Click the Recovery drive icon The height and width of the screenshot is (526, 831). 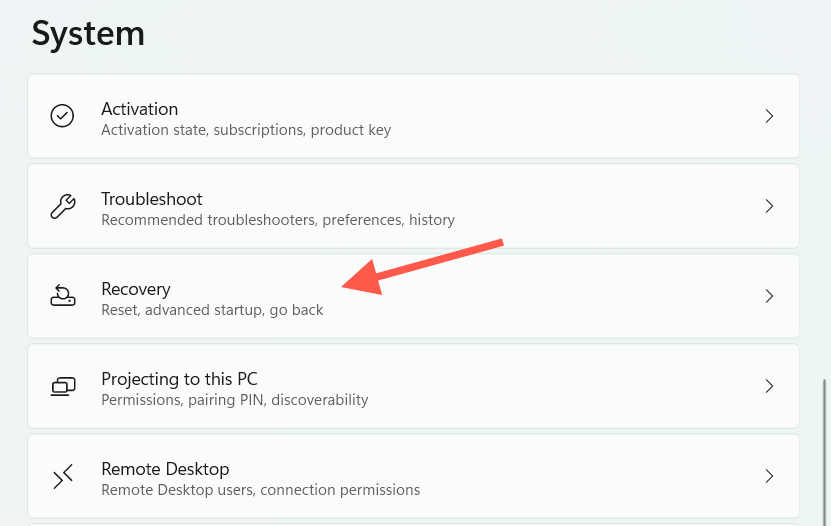[x=62, y=296]
